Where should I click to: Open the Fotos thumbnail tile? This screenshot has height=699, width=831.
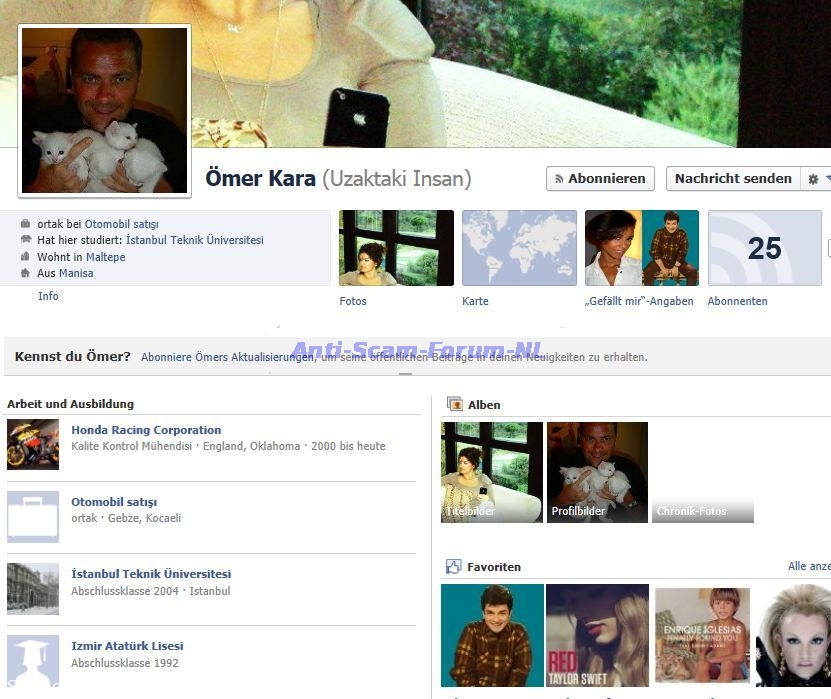[x=396, y=248]
